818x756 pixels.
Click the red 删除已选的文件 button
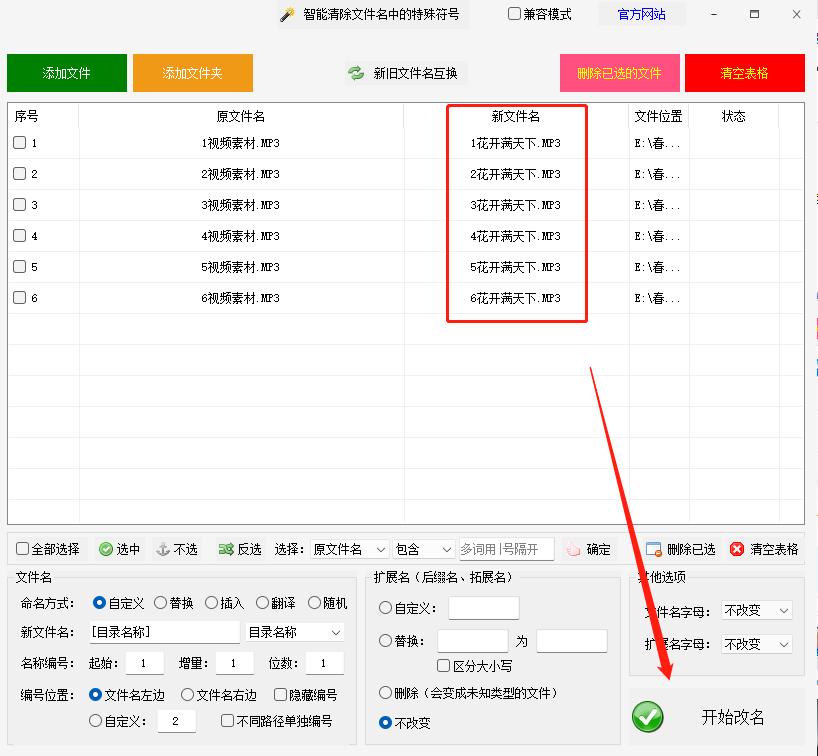point(619,72)
